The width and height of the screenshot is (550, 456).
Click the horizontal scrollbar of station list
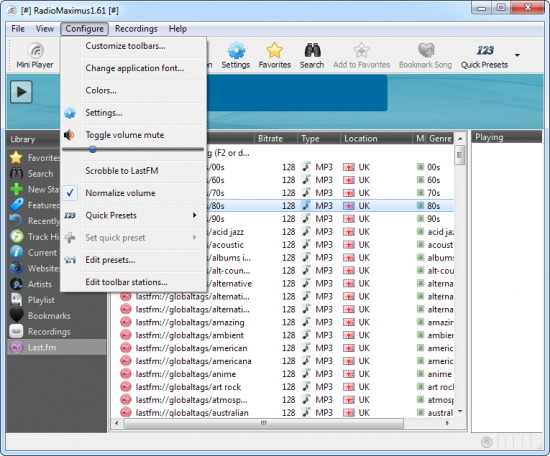tap(263, 423)
